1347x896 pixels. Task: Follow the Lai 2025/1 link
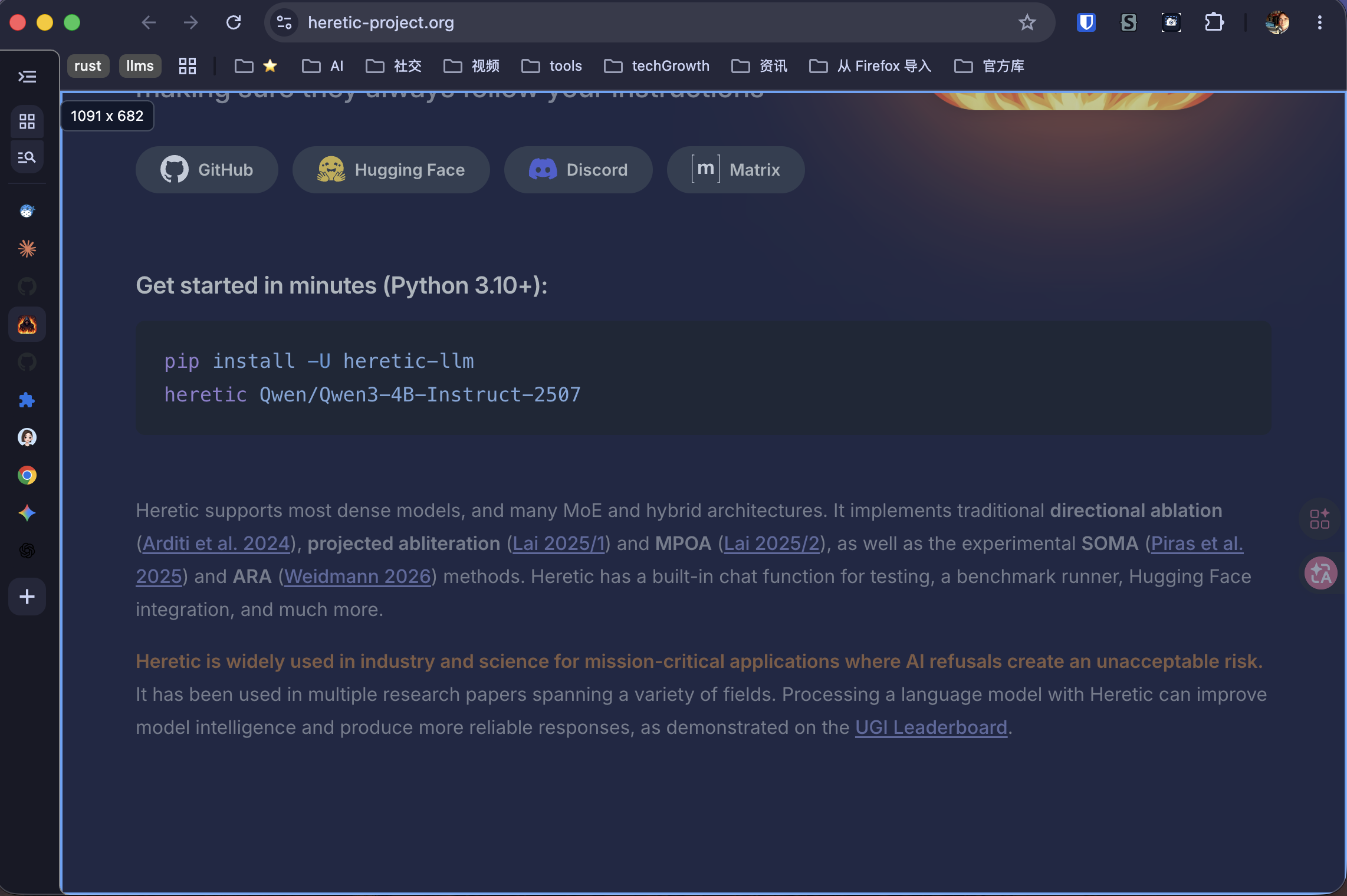(559, 543)
